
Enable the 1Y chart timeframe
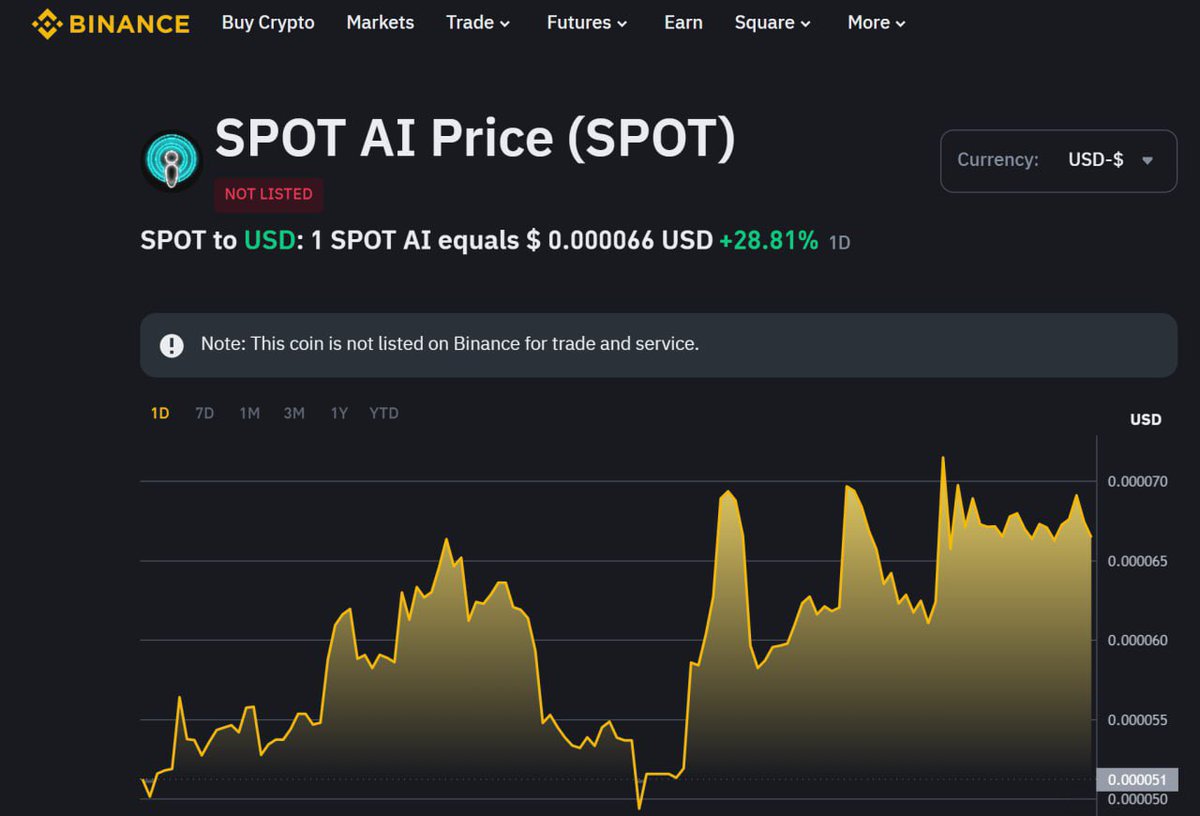click(x=338, y=412)
